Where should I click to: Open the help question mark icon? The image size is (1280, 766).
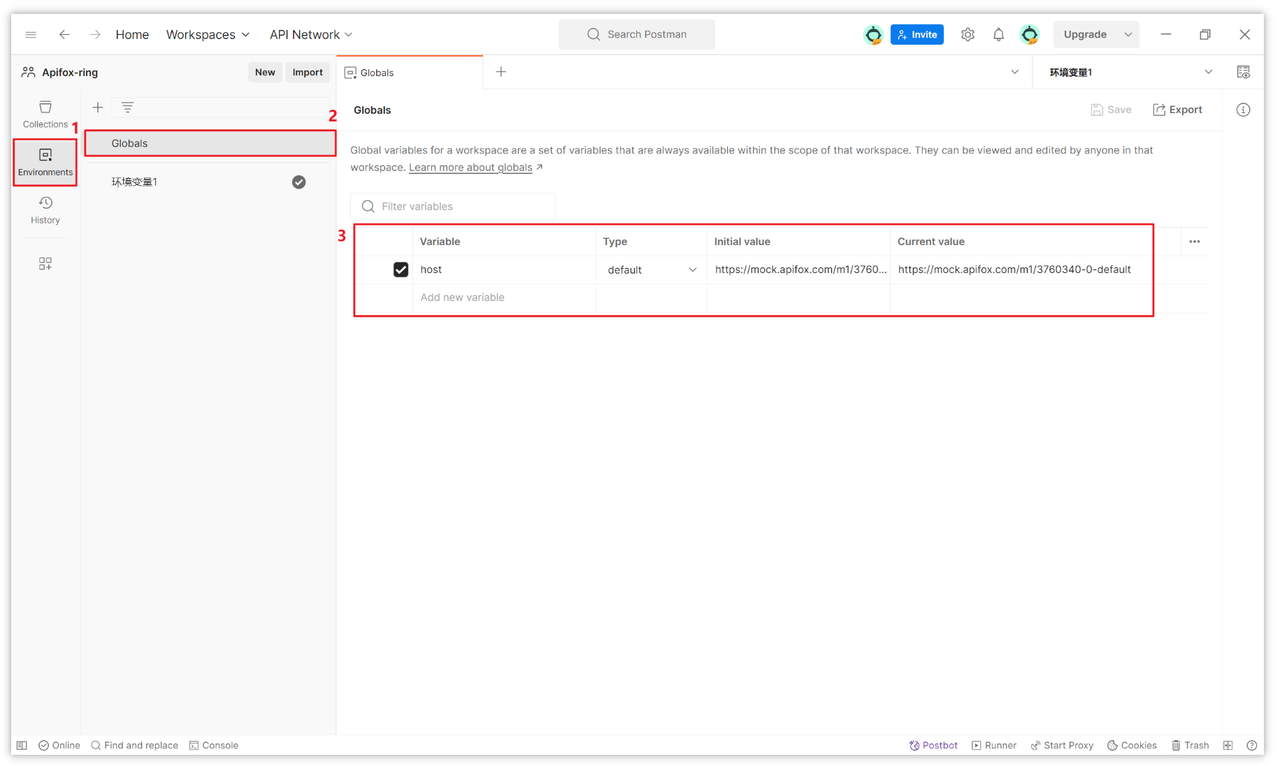[1252, 745]
